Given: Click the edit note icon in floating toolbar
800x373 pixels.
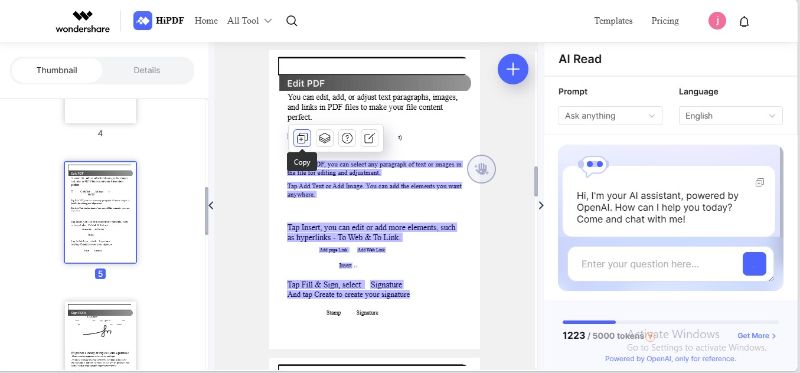Looking at the screenshot, I should click(370, 138).
